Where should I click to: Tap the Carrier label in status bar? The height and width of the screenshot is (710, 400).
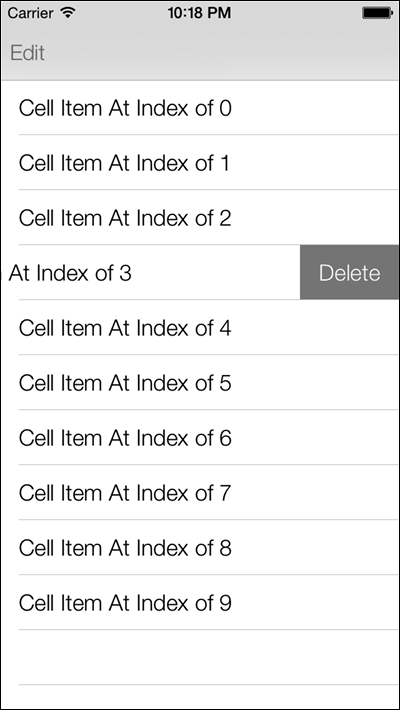click(32, 13)
